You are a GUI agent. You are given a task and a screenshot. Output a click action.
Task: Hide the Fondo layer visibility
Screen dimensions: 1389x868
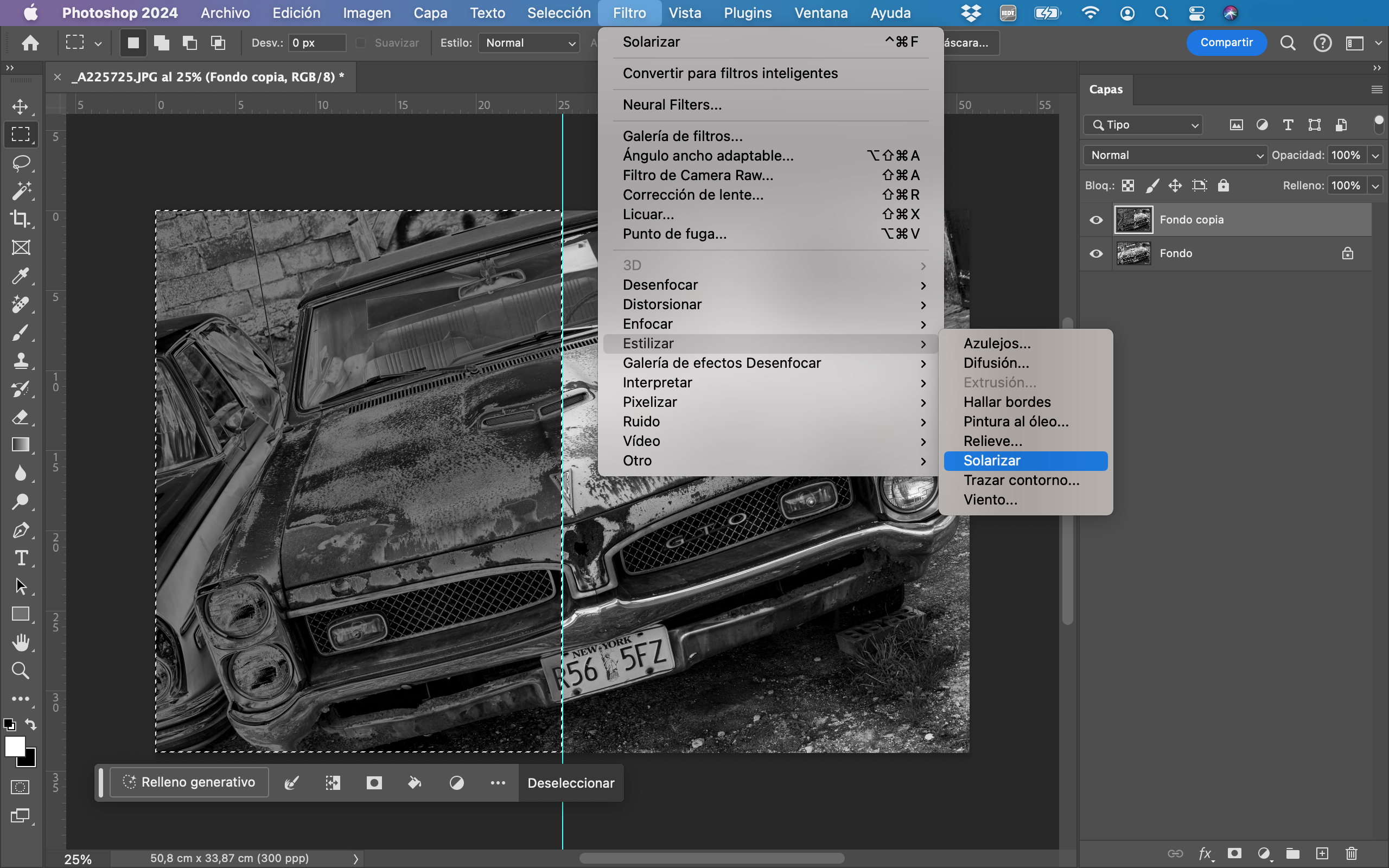[x=1095, y=253]
